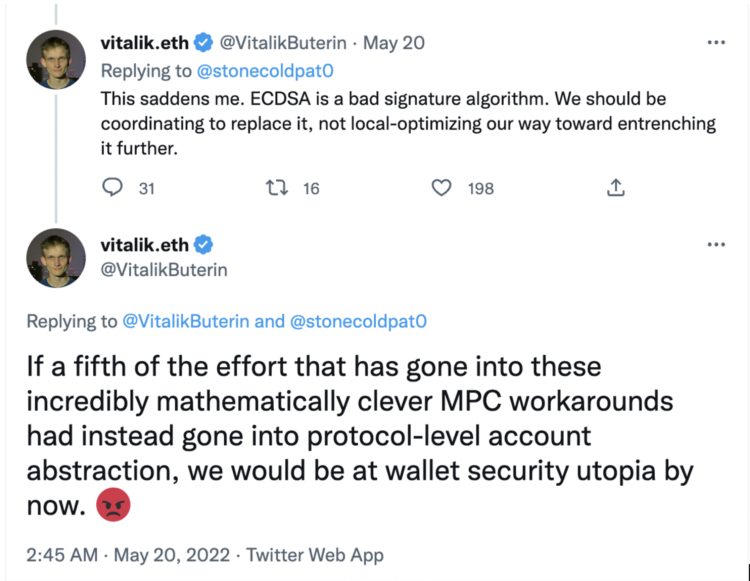This screenshot has height=581, width=750.
Task: Click the vitalik.eth name on the main tweet
Action: point(145,245)
